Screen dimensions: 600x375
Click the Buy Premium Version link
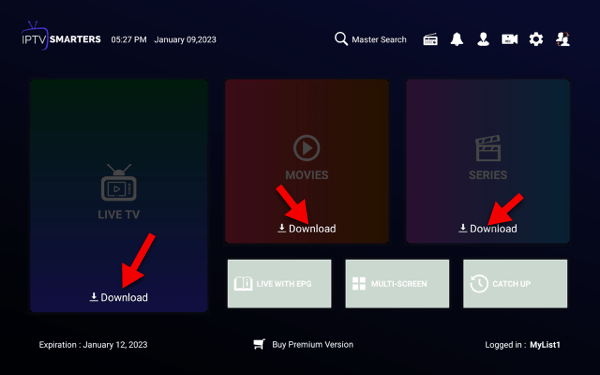(x=313, y=344)
